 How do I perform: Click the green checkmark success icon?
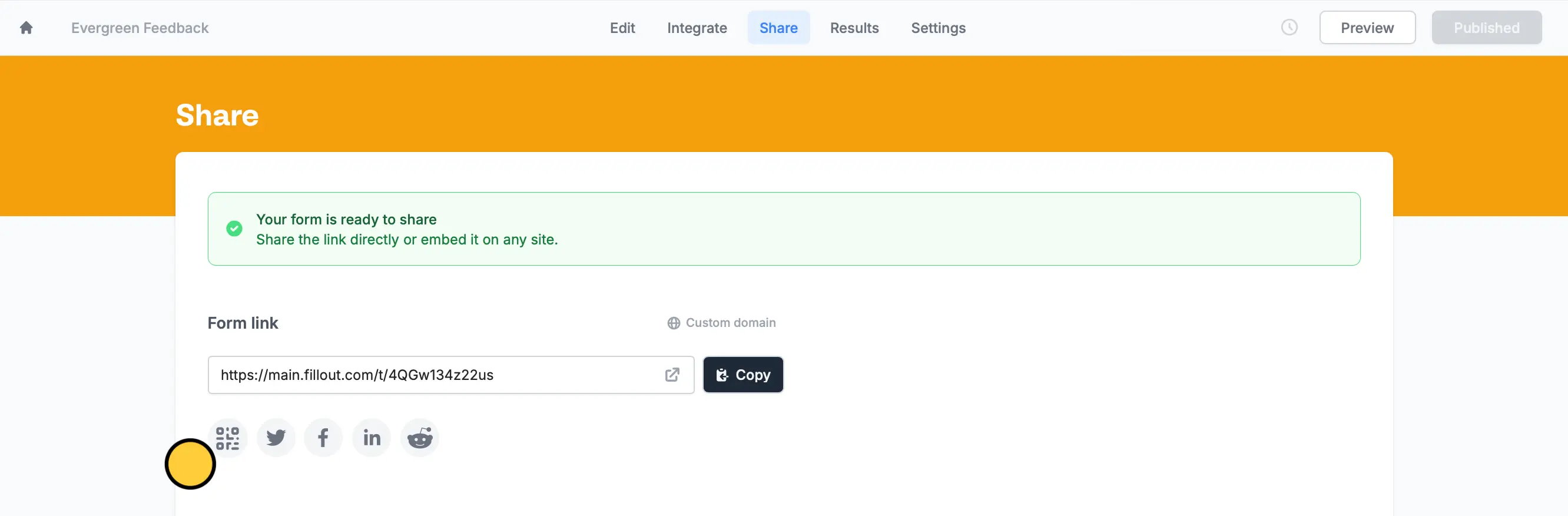coord(234,229)
